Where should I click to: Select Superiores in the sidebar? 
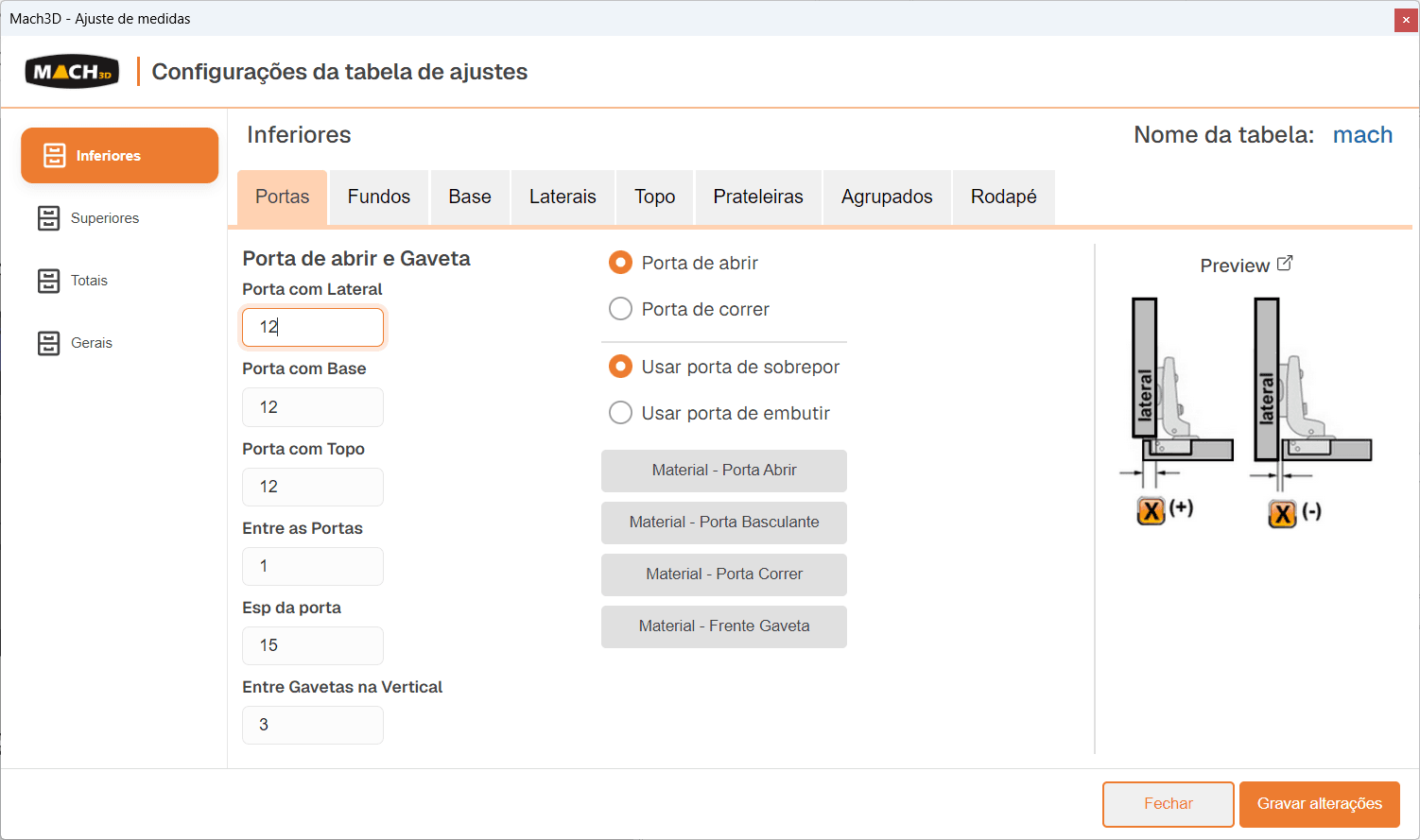tap(119, 218)
